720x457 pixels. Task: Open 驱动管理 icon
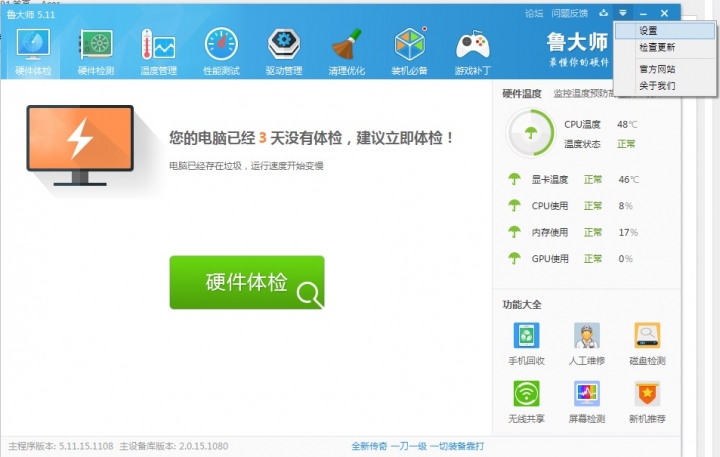284,45
